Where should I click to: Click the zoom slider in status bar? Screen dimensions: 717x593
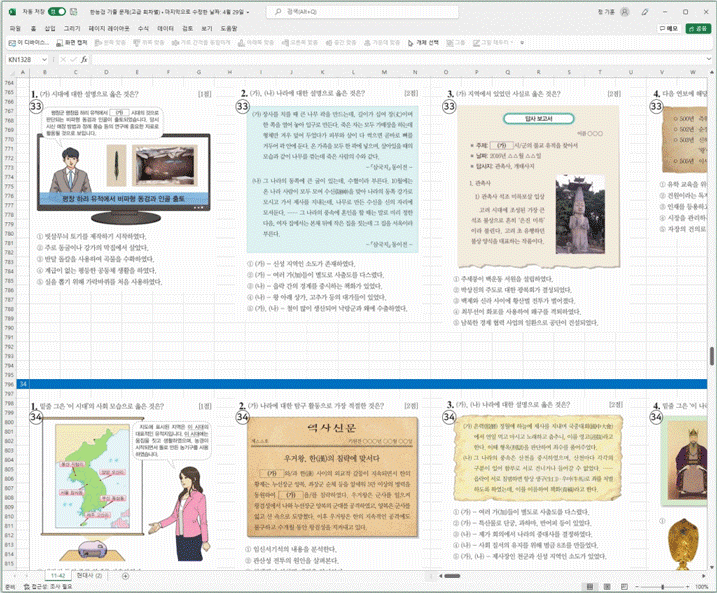coord(663,587)
